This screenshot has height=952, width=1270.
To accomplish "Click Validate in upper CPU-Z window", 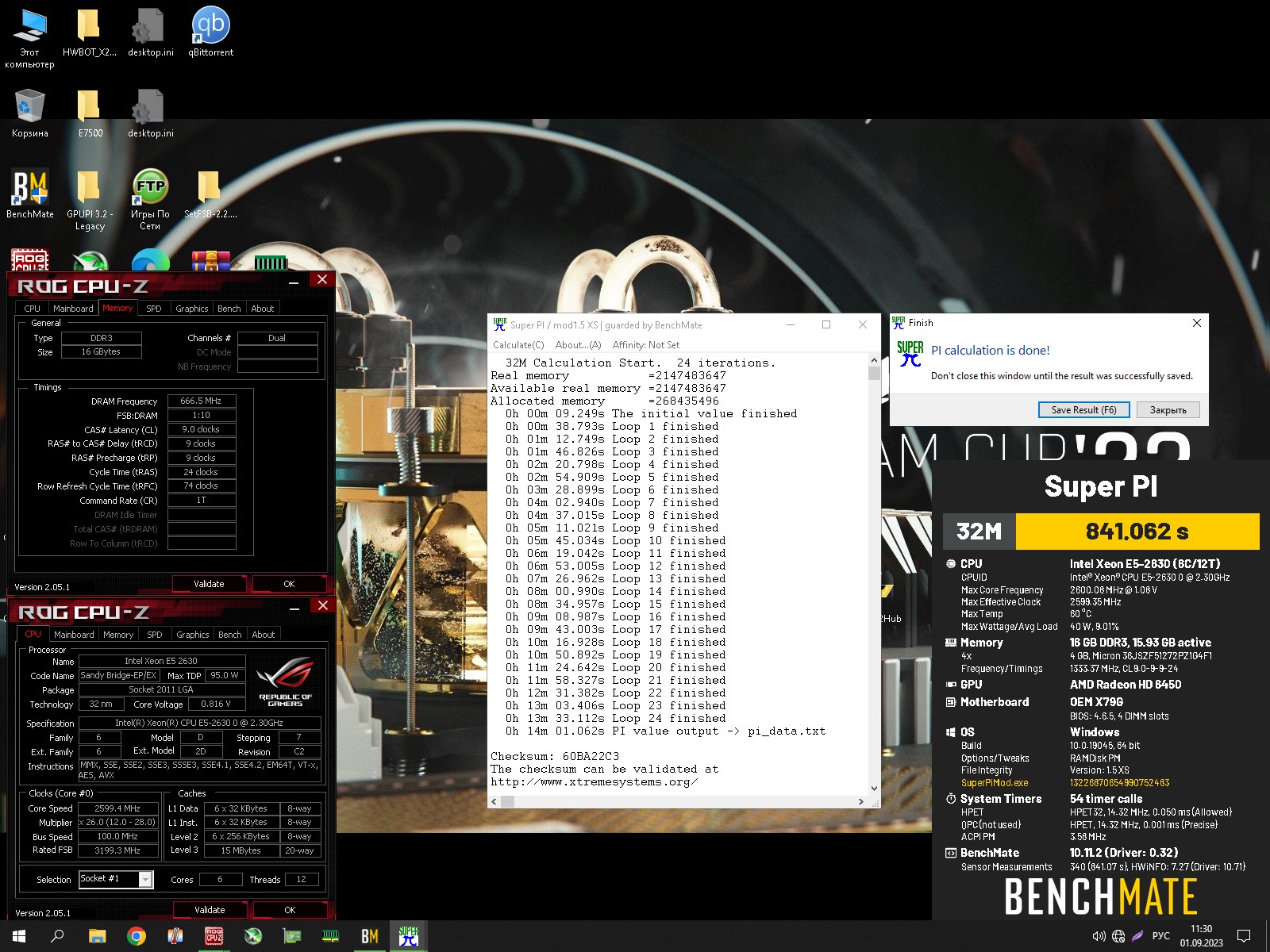I will pyautogui.click(x=209, y=584).
